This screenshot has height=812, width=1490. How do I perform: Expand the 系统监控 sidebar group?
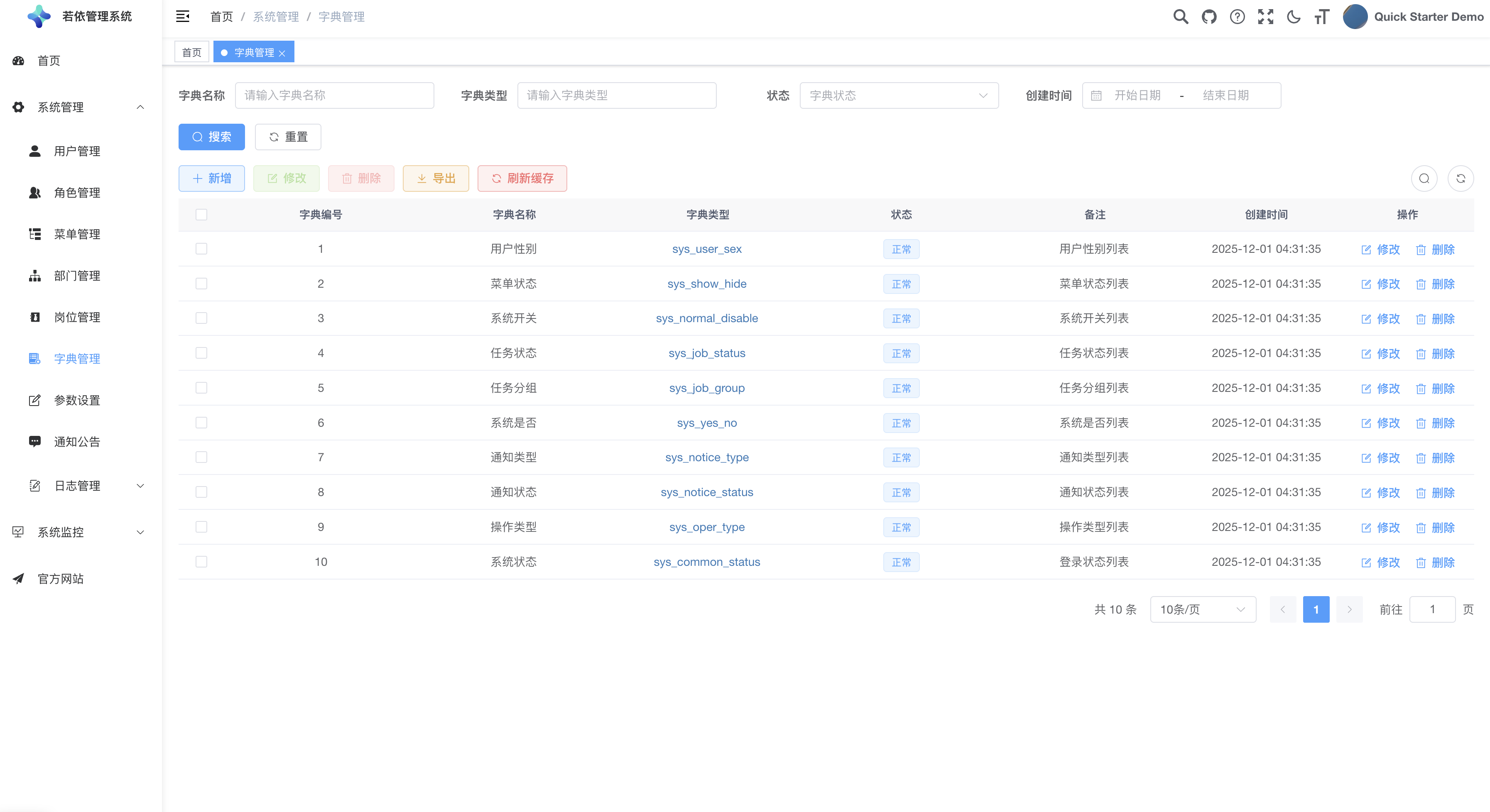pyautogui.click(x=81, y=532)
